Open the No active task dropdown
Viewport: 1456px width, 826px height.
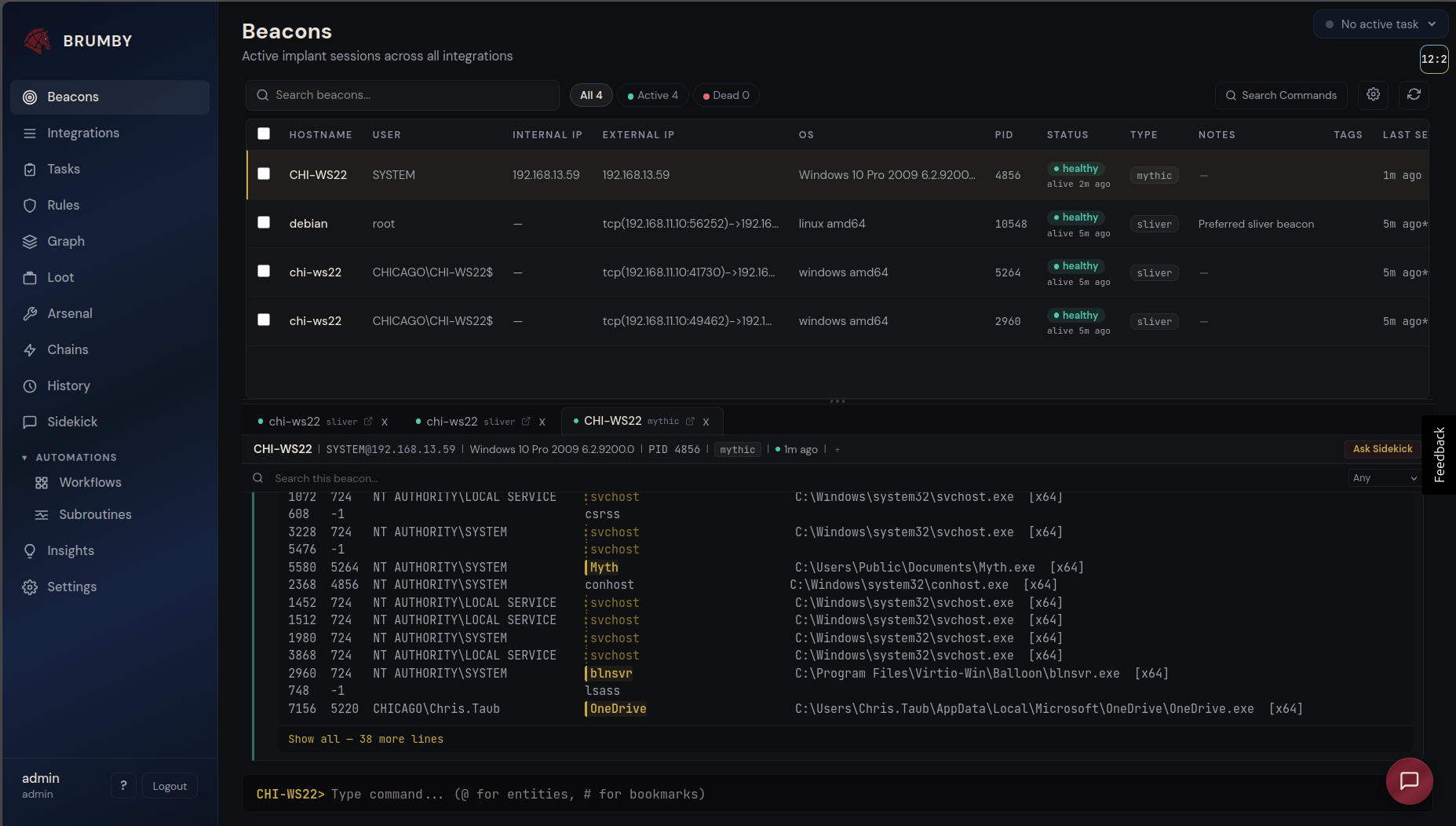[1381, 24]
